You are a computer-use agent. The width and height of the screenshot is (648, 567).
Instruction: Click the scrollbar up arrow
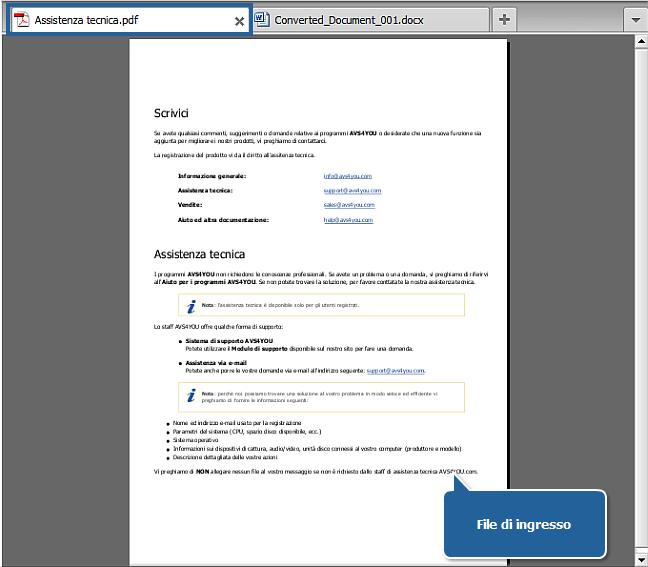(641, 41)
